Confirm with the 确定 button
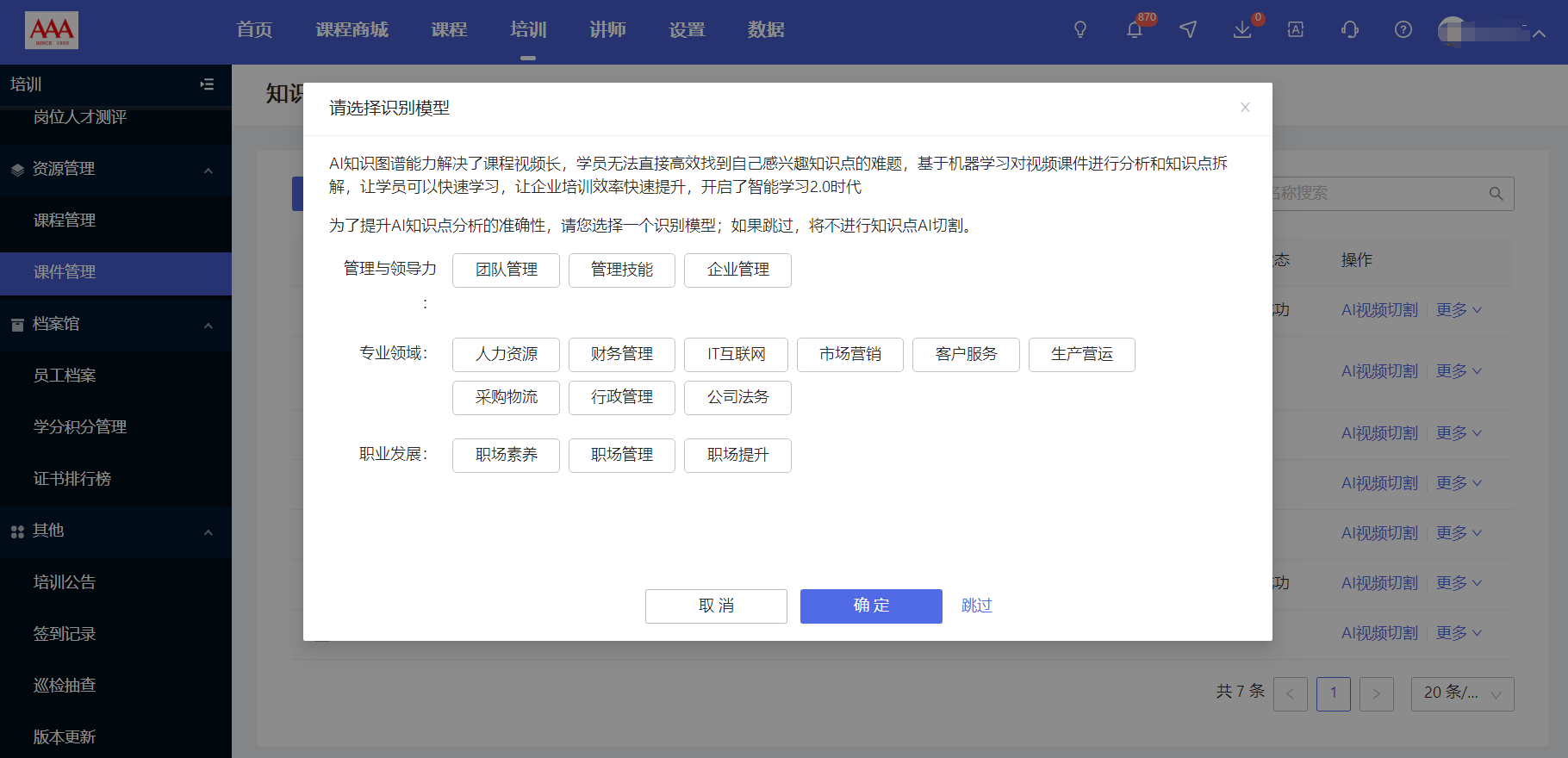This screenshot has height=758, width=1568. coord(871,606)
